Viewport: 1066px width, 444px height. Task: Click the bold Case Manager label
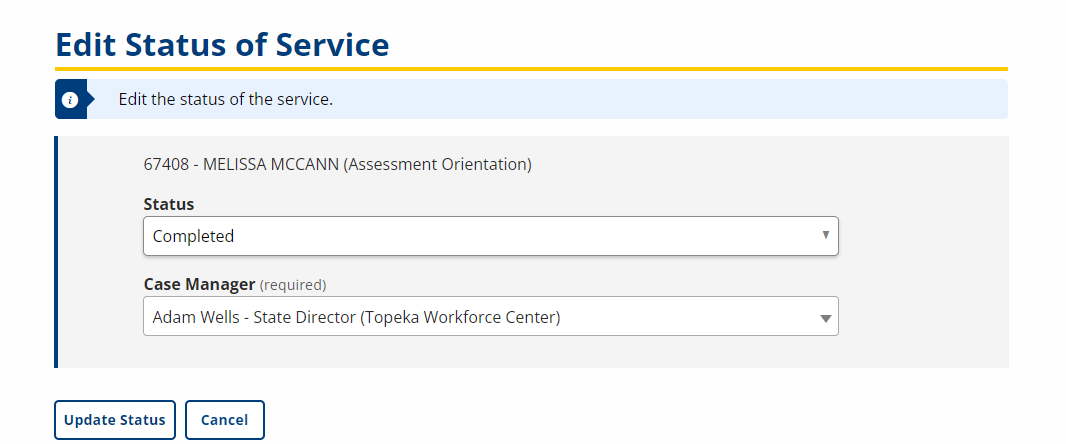[199, 284]
